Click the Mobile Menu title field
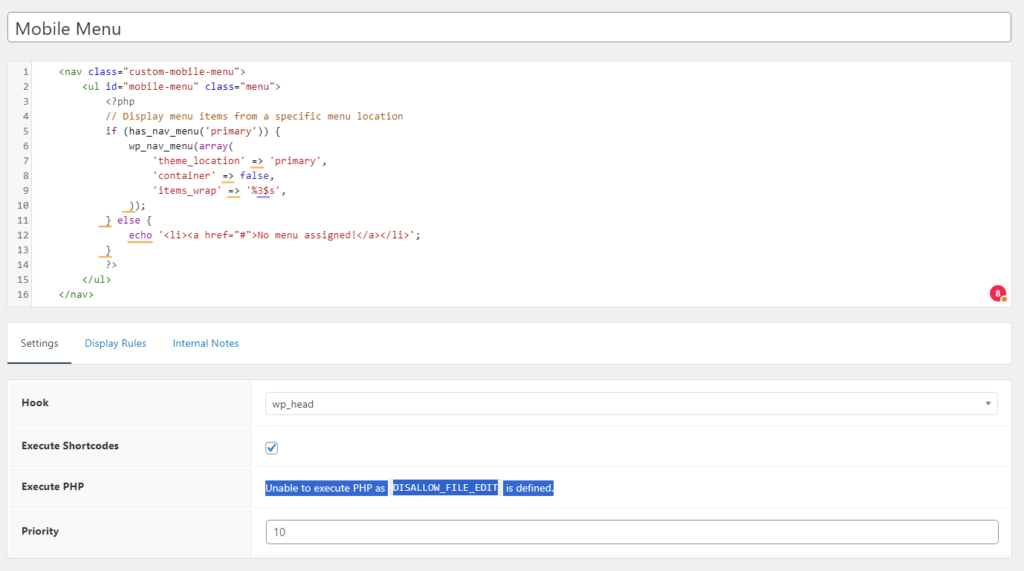 (x=511, y=28)
